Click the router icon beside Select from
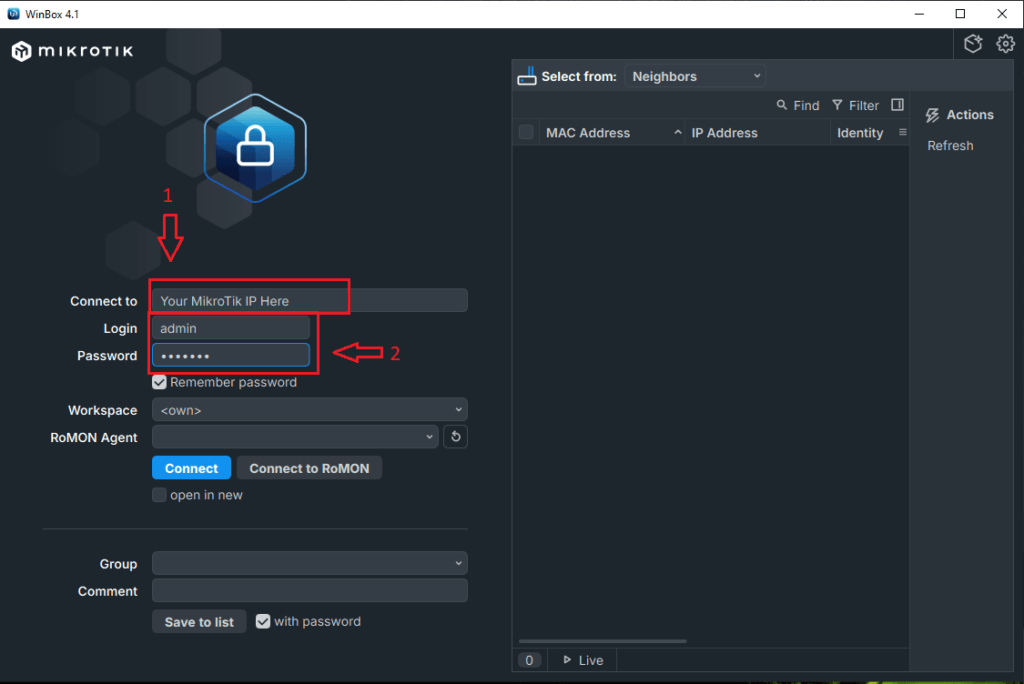 pyautogui.click(x=526, y=76)
